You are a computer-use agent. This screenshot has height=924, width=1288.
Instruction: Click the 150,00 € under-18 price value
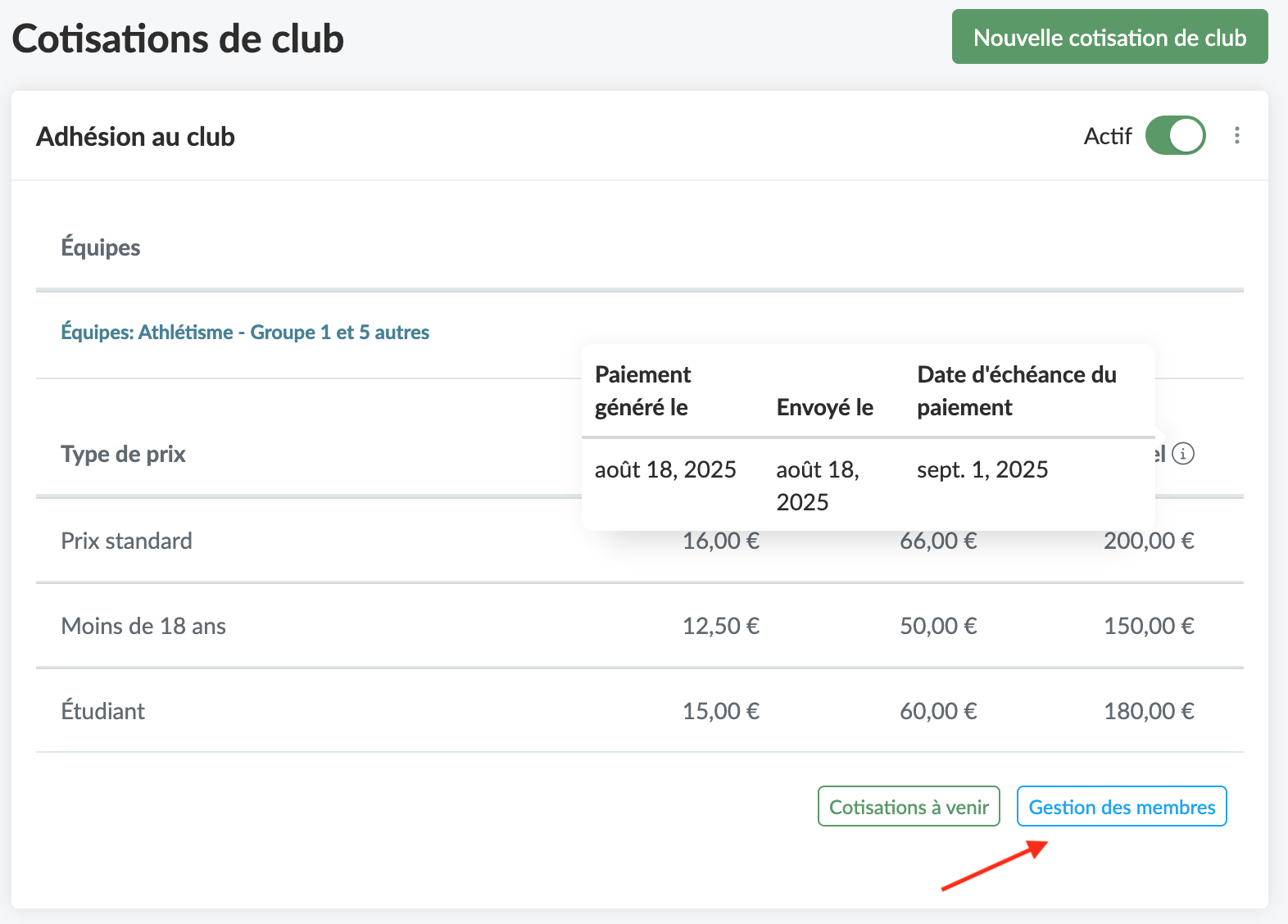(1148, 627)
